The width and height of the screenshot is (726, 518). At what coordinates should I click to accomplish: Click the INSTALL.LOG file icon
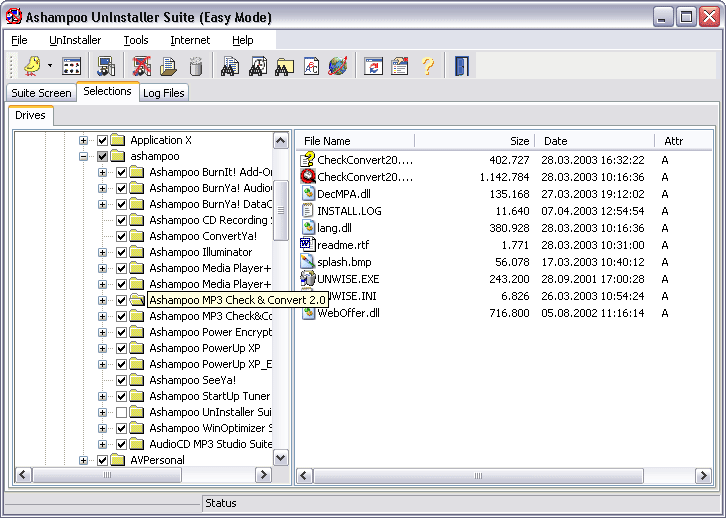click(x=307, y=211)
